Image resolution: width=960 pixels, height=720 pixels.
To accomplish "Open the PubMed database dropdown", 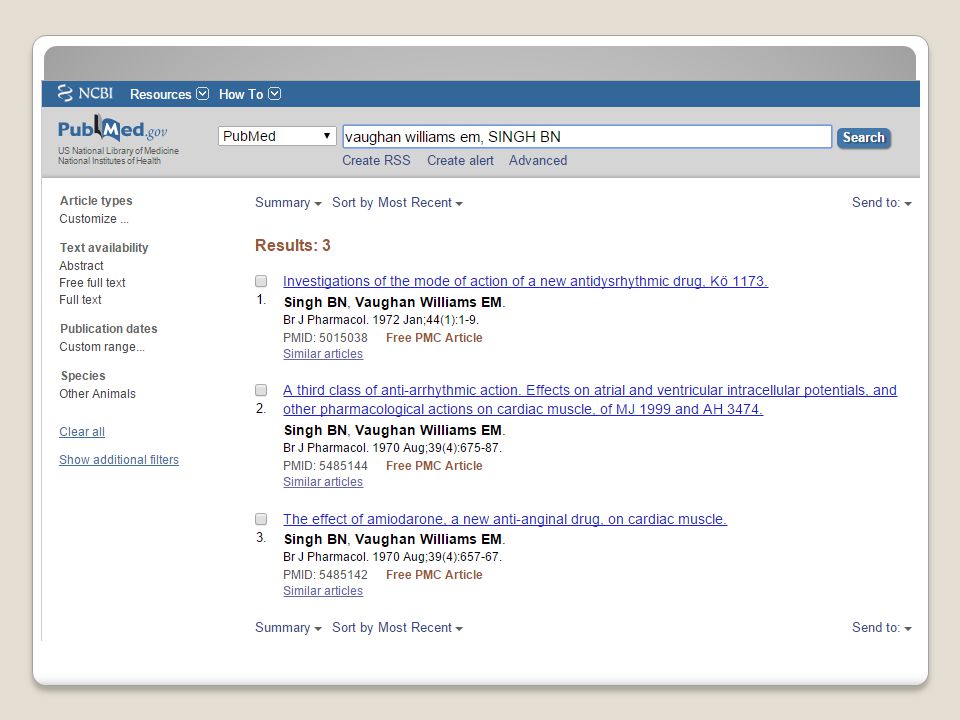I will point(277,136).
